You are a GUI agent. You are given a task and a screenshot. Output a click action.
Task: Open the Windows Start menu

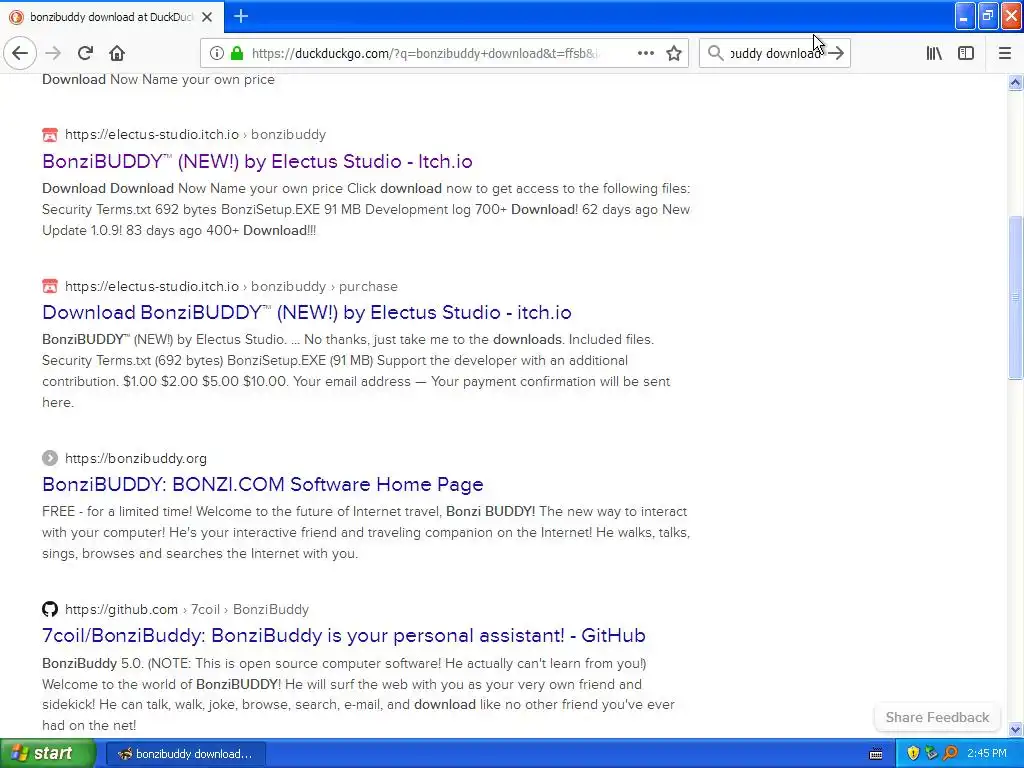(47, 753)
